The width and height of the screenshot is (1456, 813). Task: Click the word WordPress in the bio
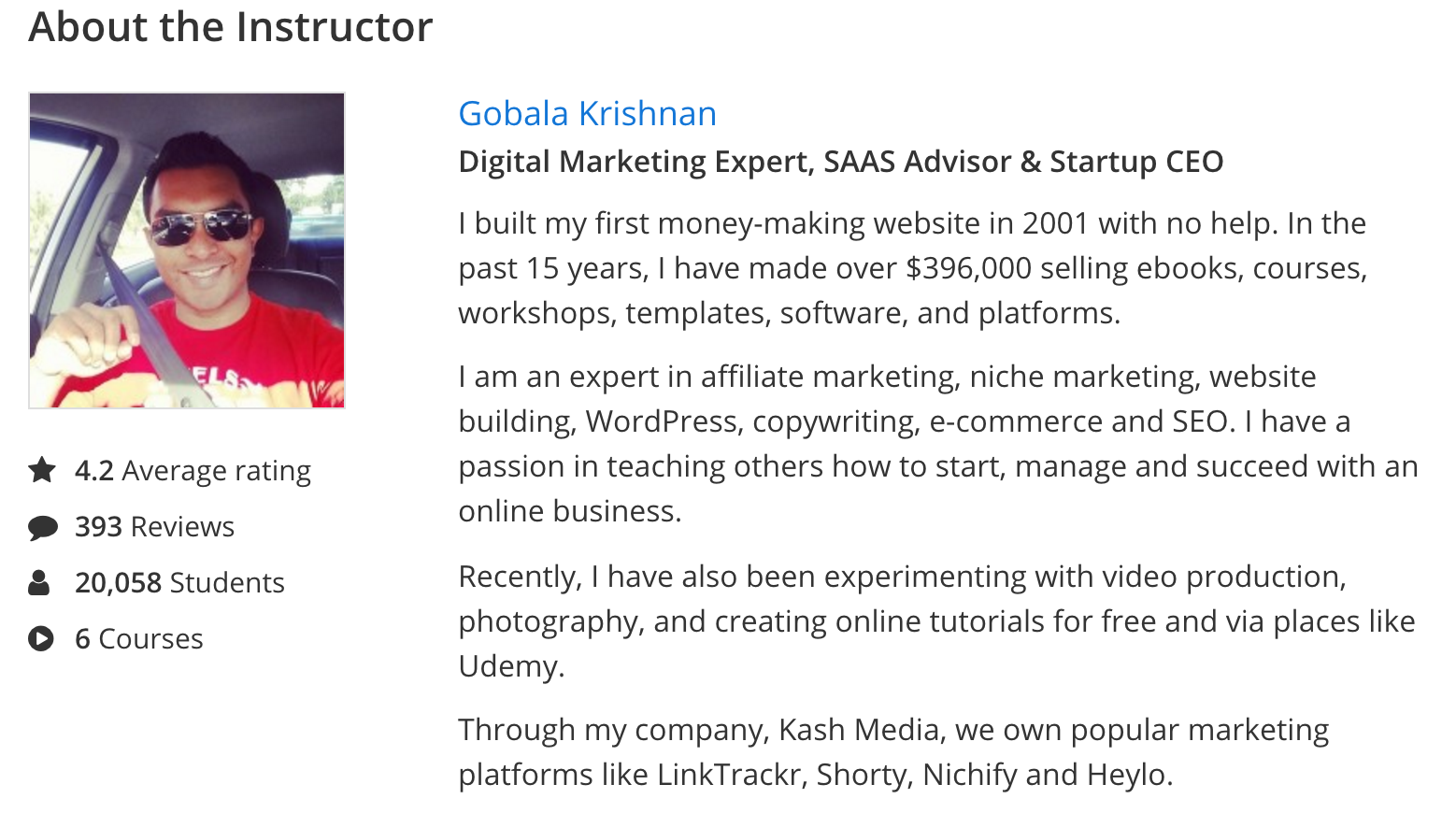point(662,421)
